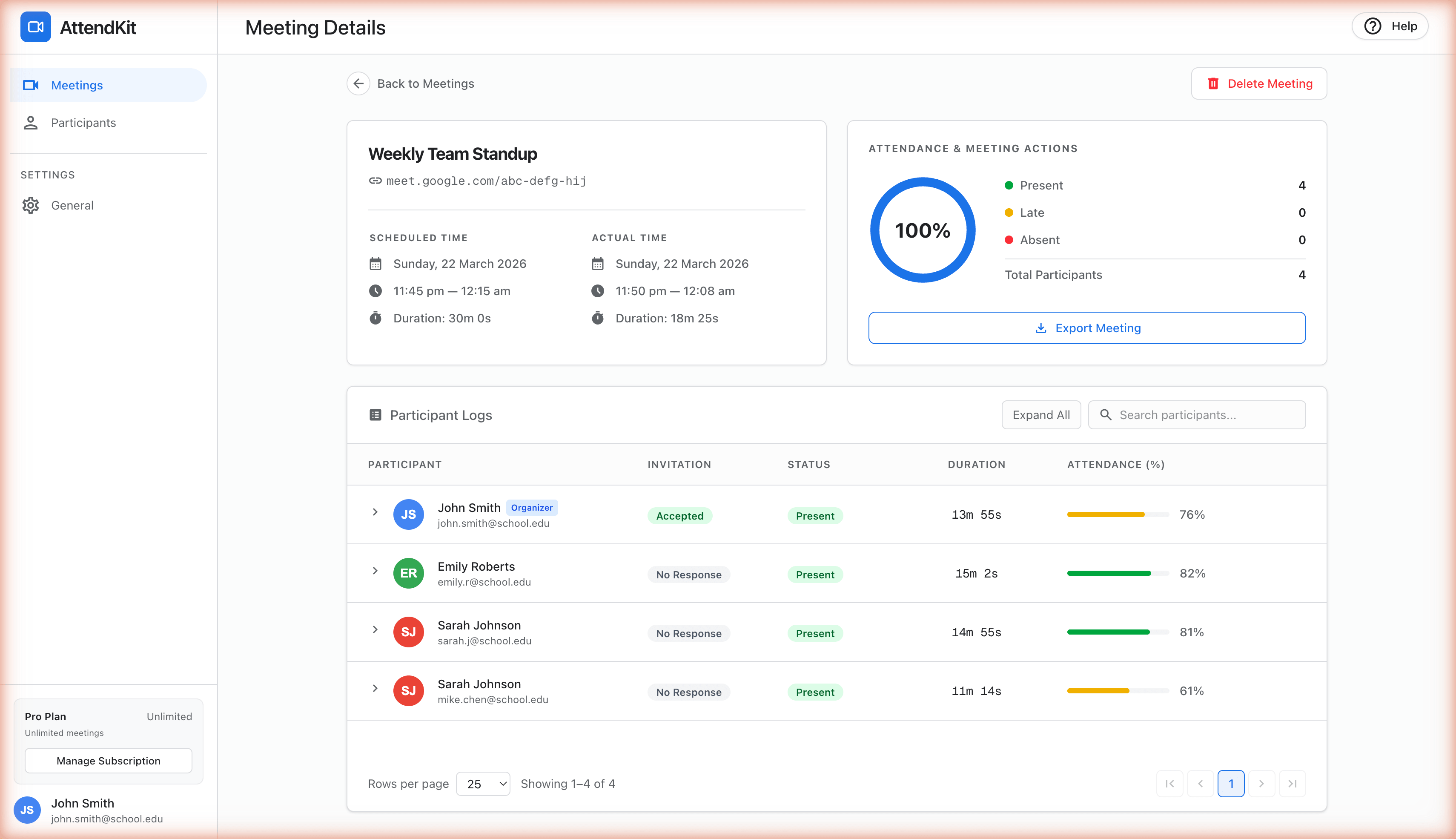Click the Delete Meeting button
This screenshot has height=839, width=1456.
tap(1259, 83)
